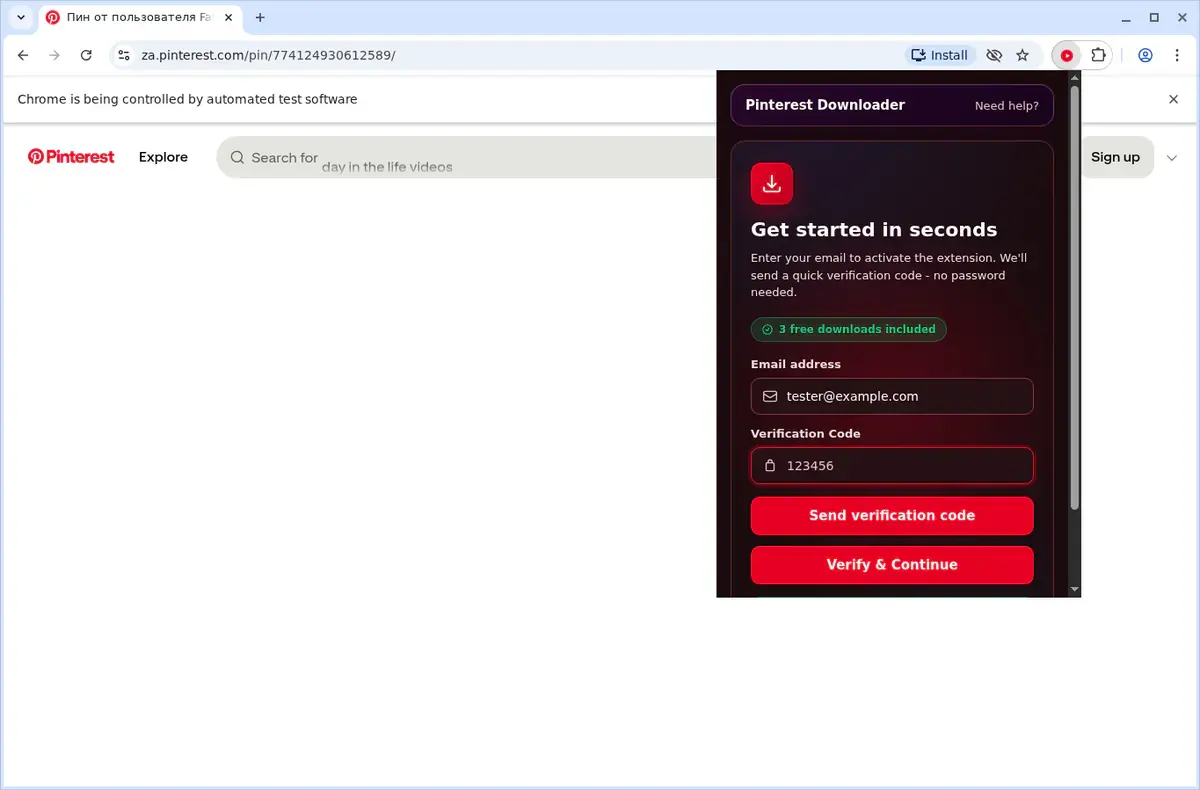Click the crossed-eye tracking protection icon
The width and height of the screenshot is (1200, 790).
point(994,56)
